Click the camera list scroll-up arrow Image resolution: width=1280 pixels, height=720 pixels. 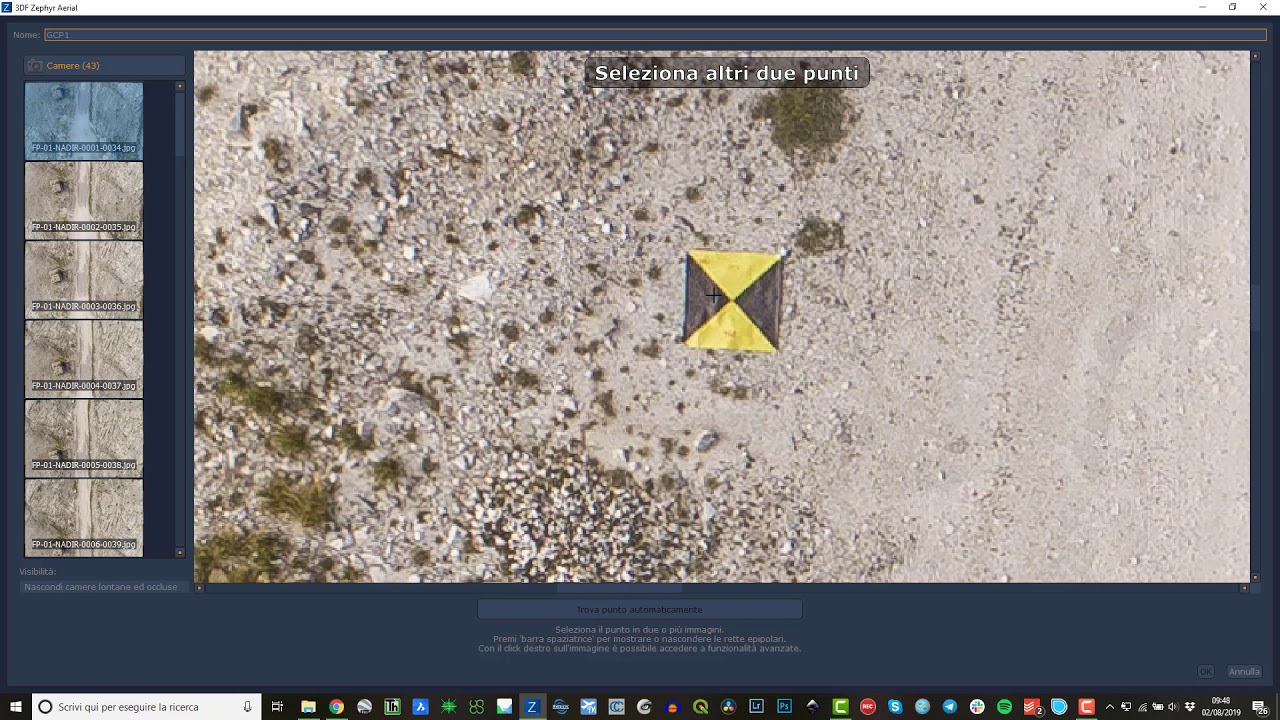(x=180, y=86)
